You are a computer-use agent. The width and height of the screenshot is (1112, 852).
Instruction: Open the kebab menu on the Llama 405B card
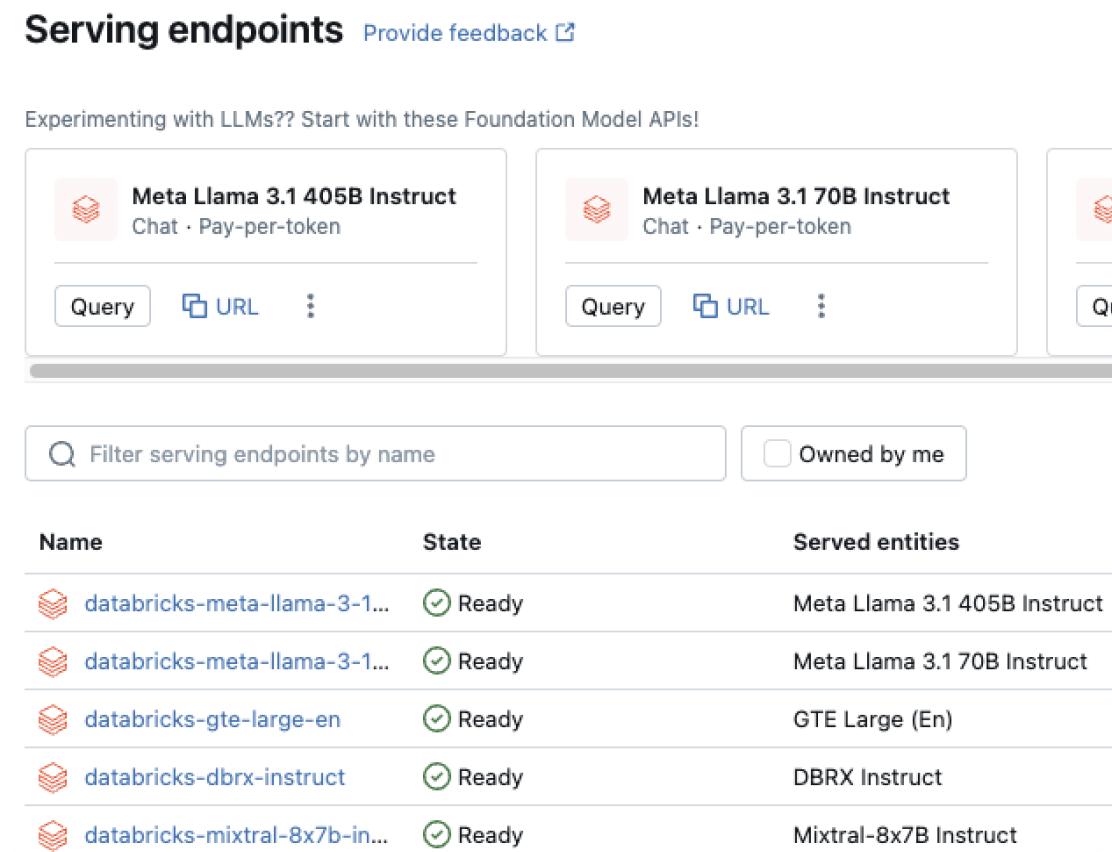(x=311, y=306)
